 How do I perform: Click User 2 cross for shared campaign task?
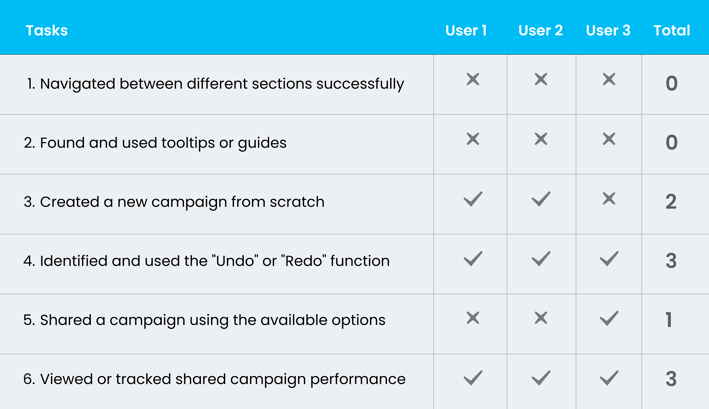coord(540,318)
